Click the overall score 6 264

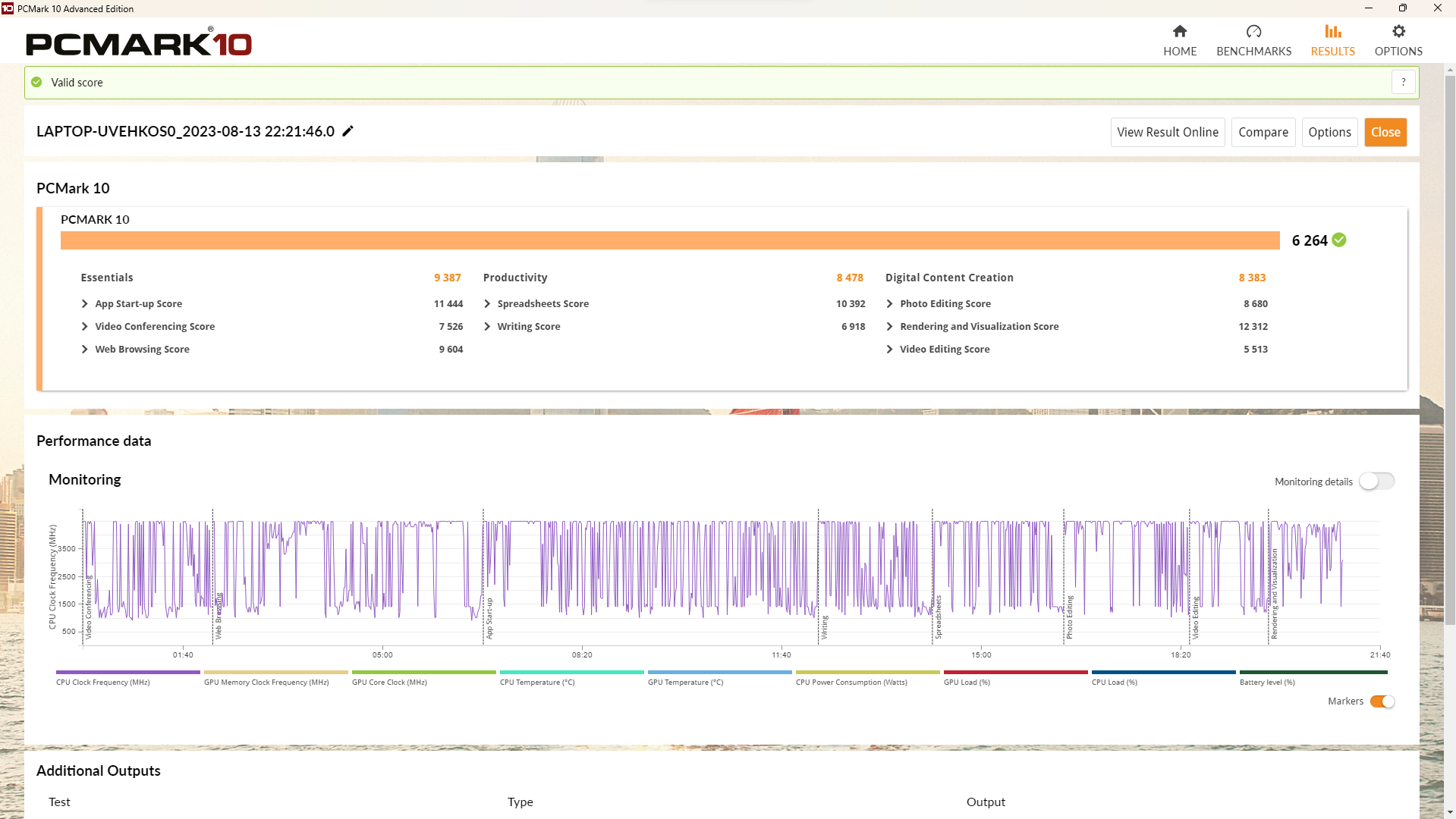point(1310,240)
